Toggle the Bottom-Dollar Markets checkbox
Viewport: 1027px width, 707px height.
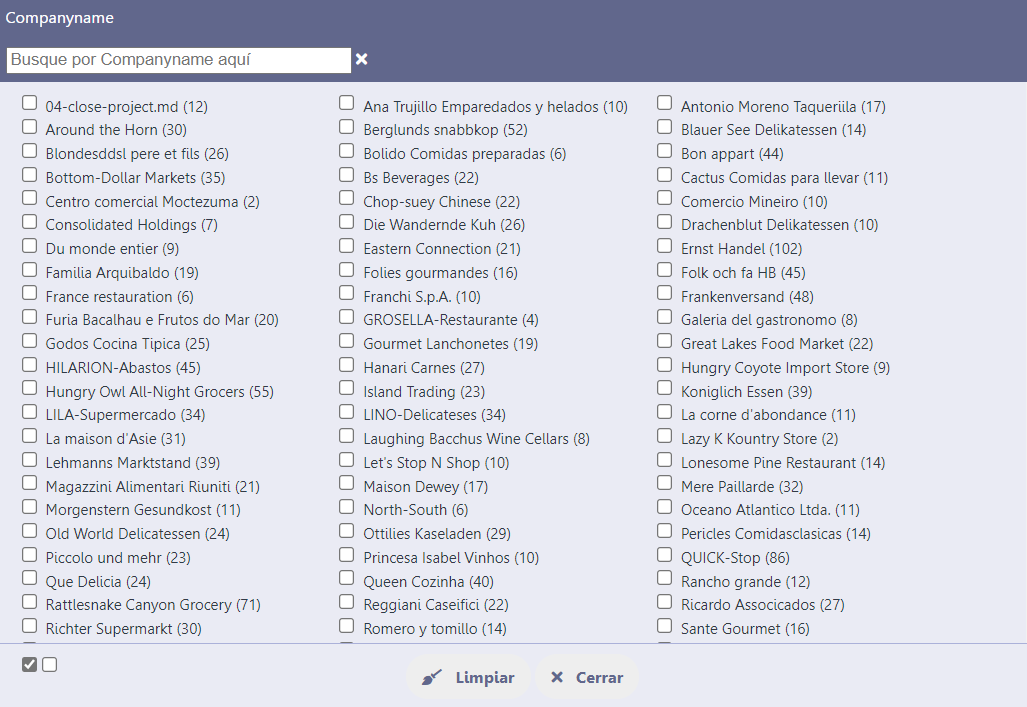(x=30, y=175)
